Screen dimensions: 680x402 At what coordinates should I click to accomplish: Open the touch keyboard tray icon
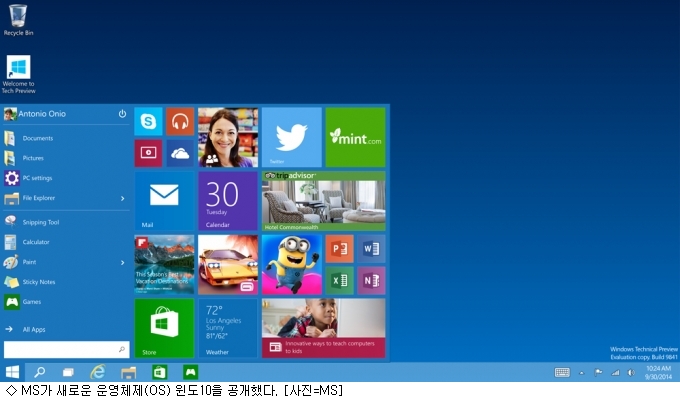pyautogui.click(x=562, y=373)
